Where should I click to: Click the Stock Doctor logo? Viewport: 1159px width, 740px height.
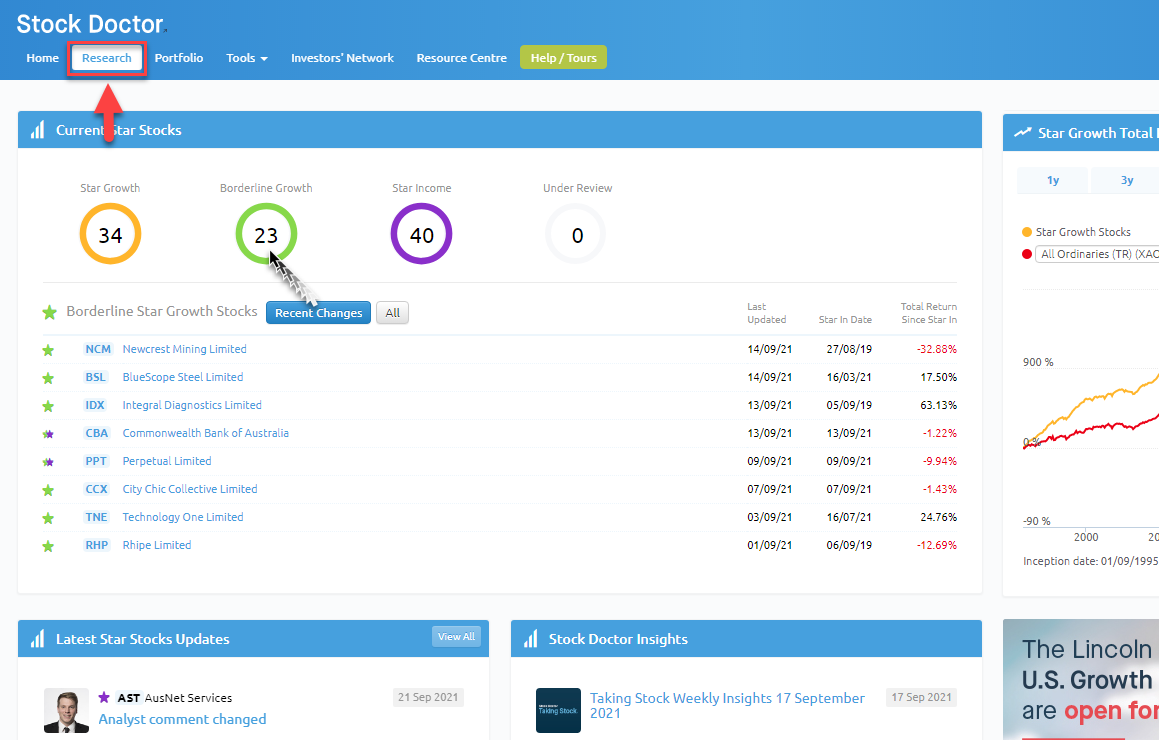point(89,24)
